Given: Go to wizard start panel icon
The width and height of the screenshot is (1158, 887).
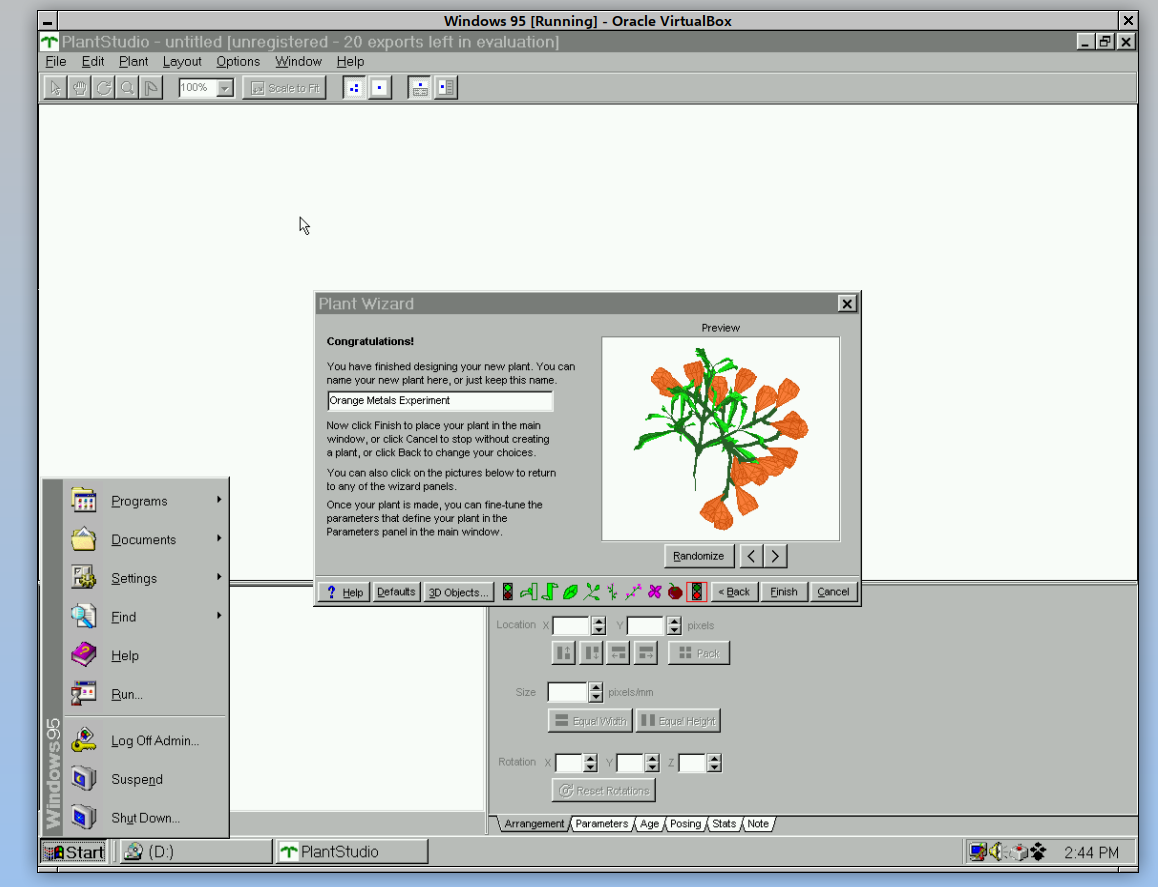Looking at the screenshot, I should pos(507,592).
